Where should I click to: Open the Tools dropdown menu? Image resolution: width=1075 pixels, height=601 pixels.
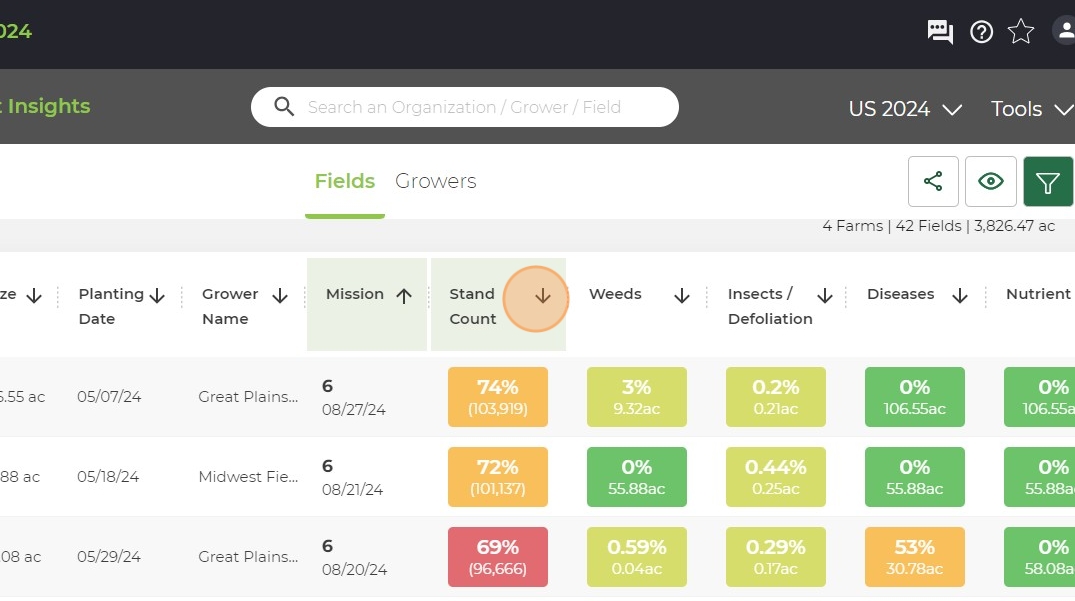(1032, 109)
